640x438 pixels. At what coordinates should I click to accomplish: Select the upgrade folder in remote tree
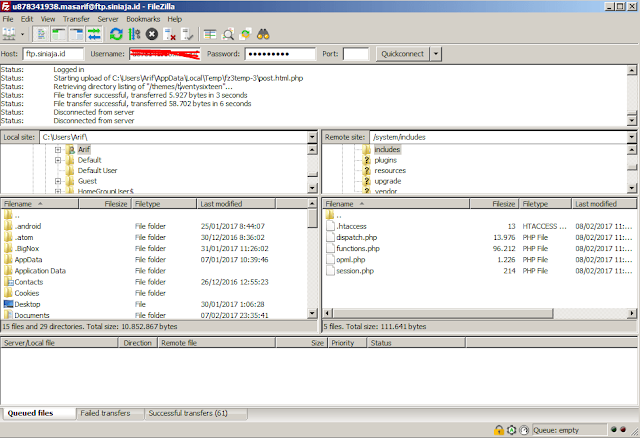(x=388, y=181)
